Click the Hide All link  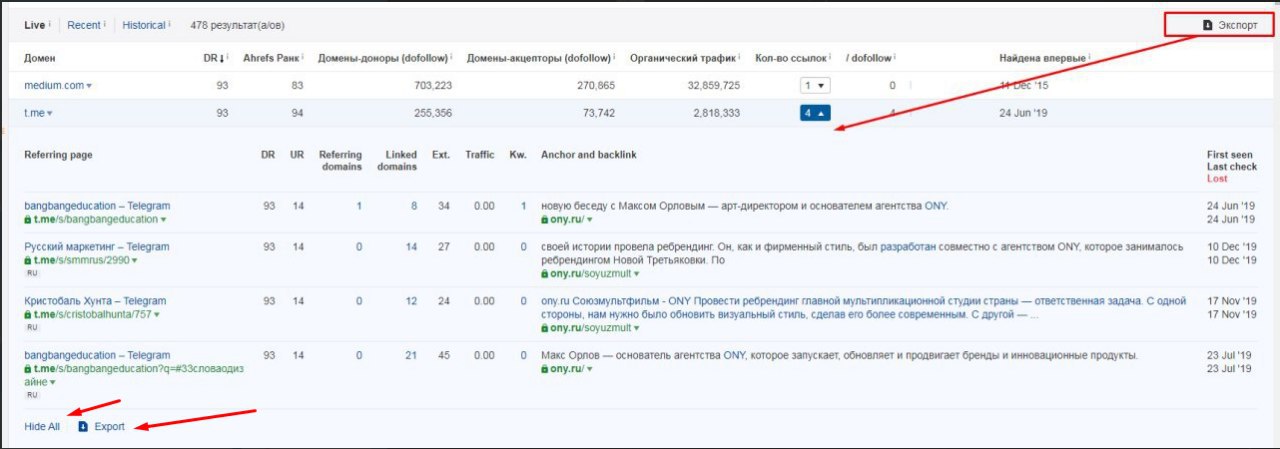tap(42, 426)
